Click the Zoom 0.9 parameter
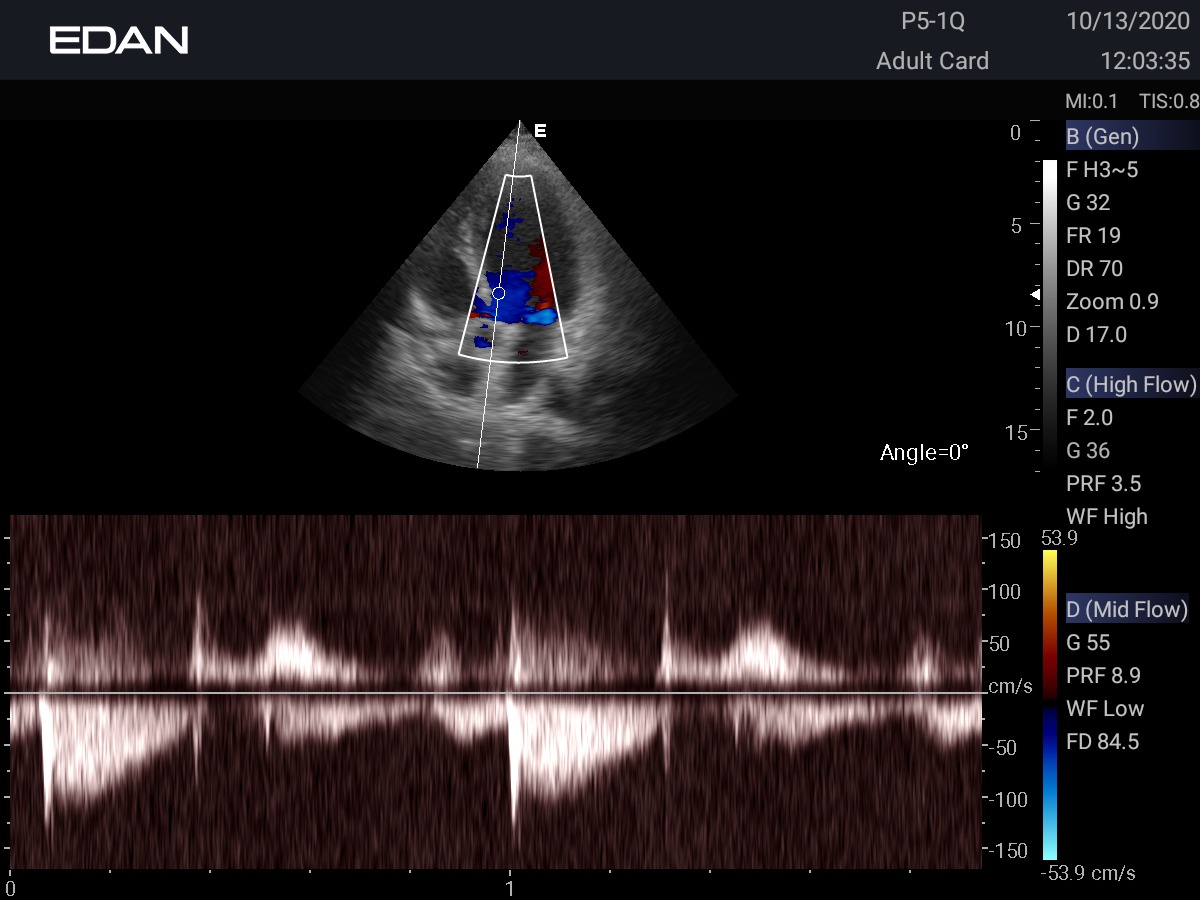The height and width of the screenshot is (900, 1200). 1112,301
